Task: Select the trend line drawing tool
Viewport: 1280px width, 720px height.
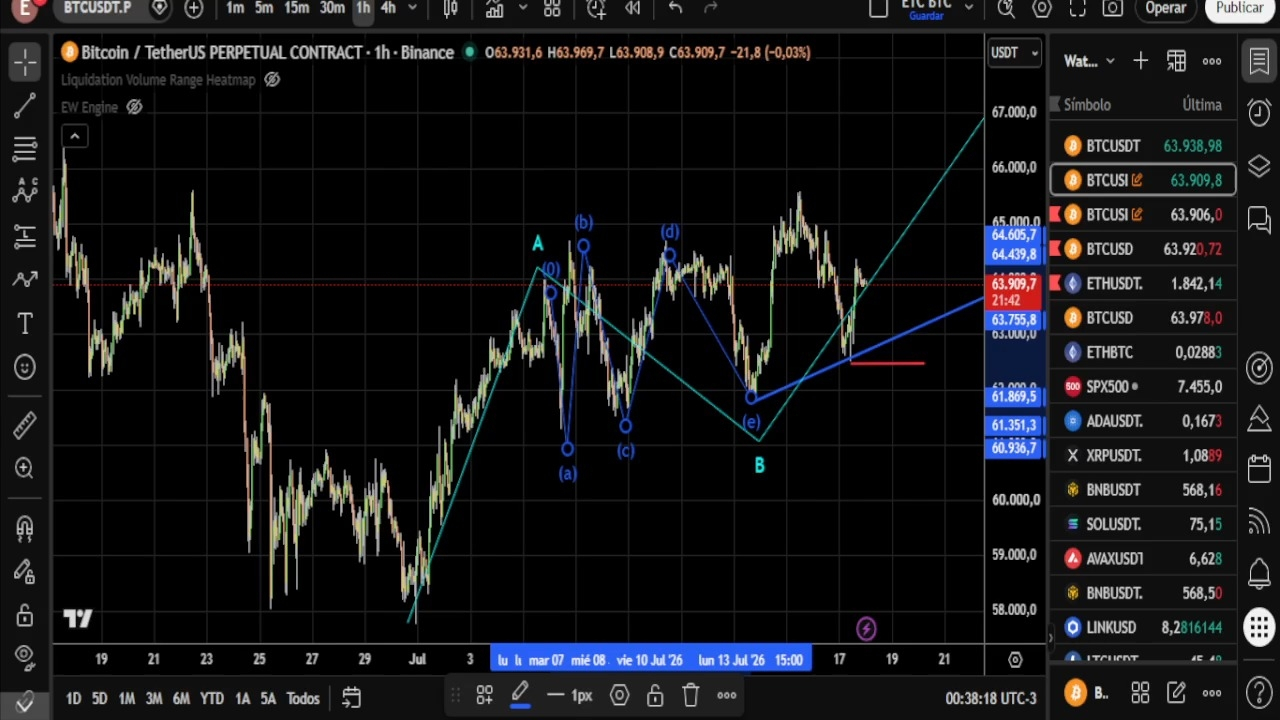Action: pyautogui.click(x=25, y=105)
